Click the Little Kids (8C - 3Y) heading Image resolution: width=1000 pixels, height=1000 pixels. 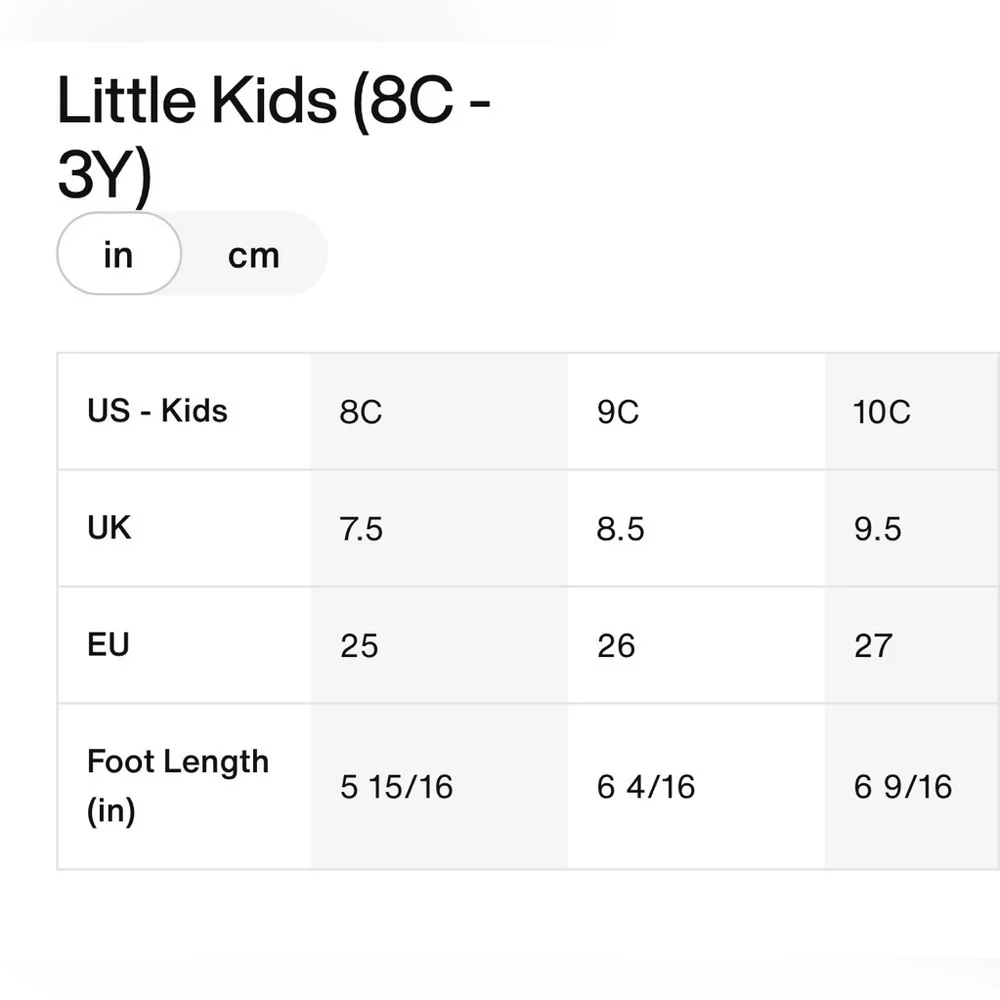274,136
